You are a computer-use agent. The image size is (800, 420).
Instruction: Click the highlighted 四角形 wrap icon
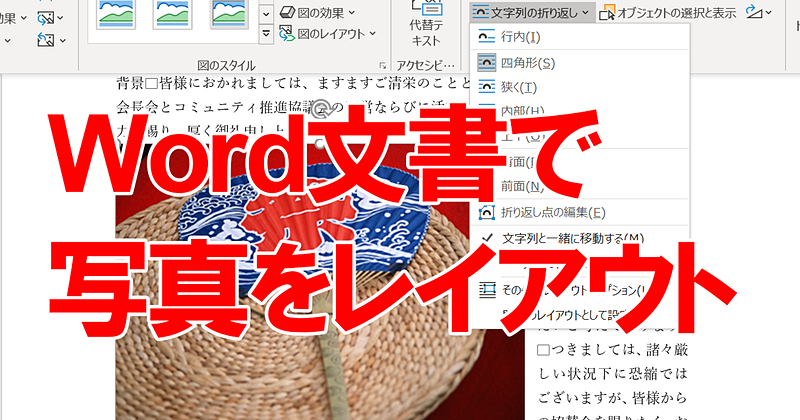click(x=486, y=63)
